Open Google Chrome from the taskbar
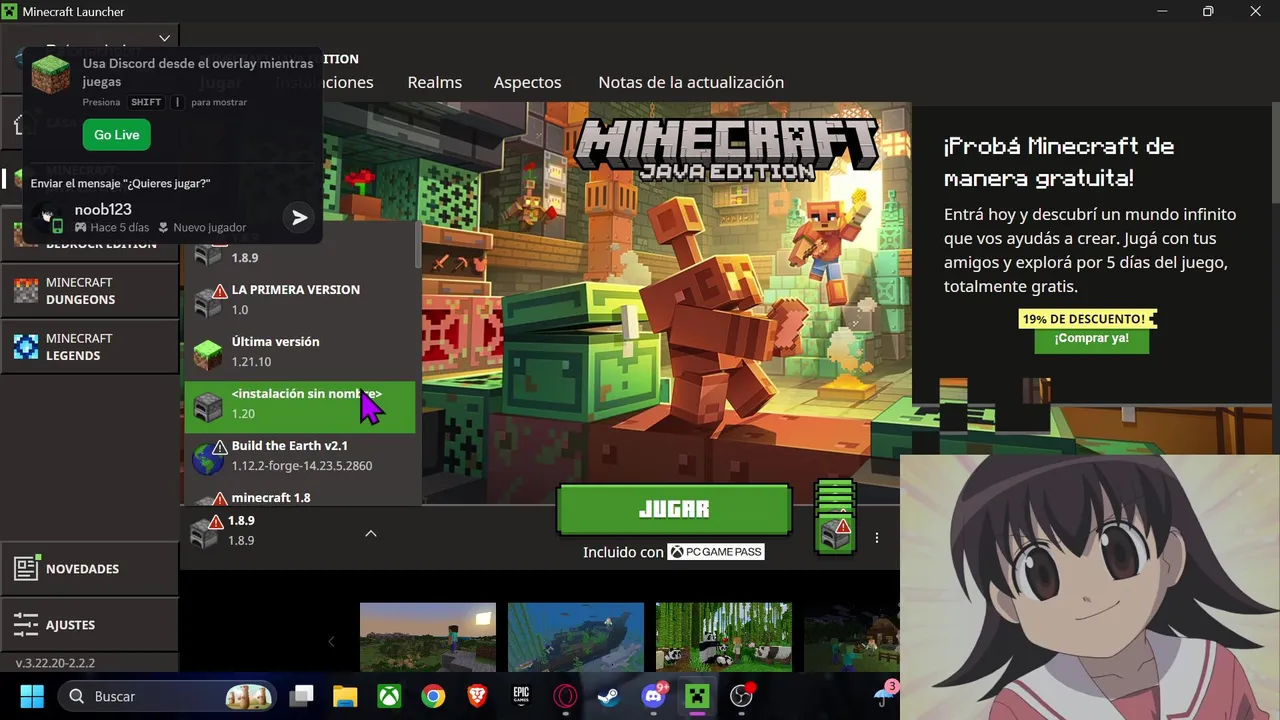This screenshot has width=1280, height=720. coord(433,696)
